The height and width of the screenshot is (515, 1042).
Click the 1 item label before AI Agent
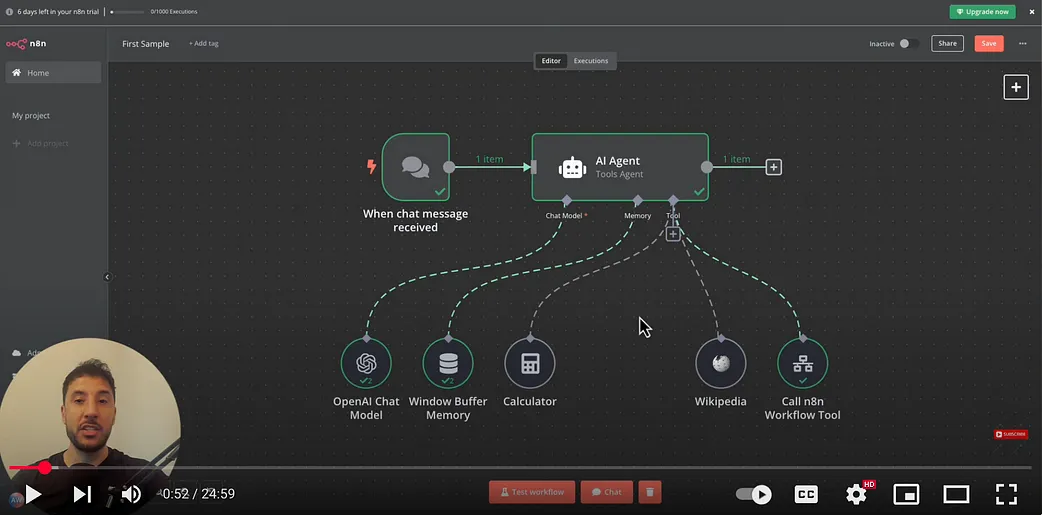[489, 159]
